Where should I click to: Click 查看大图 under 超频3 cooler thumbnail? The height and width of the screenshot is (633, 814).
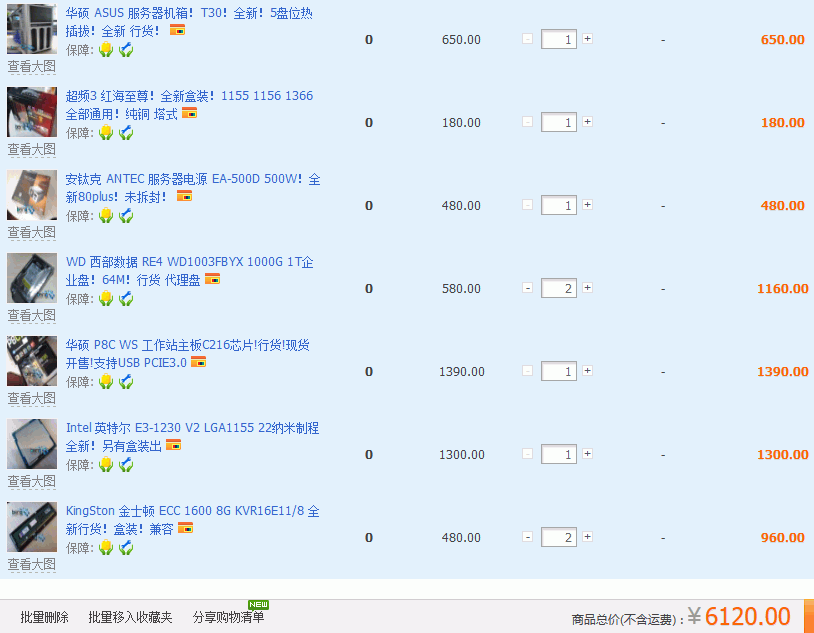click(x=32, y=150)
